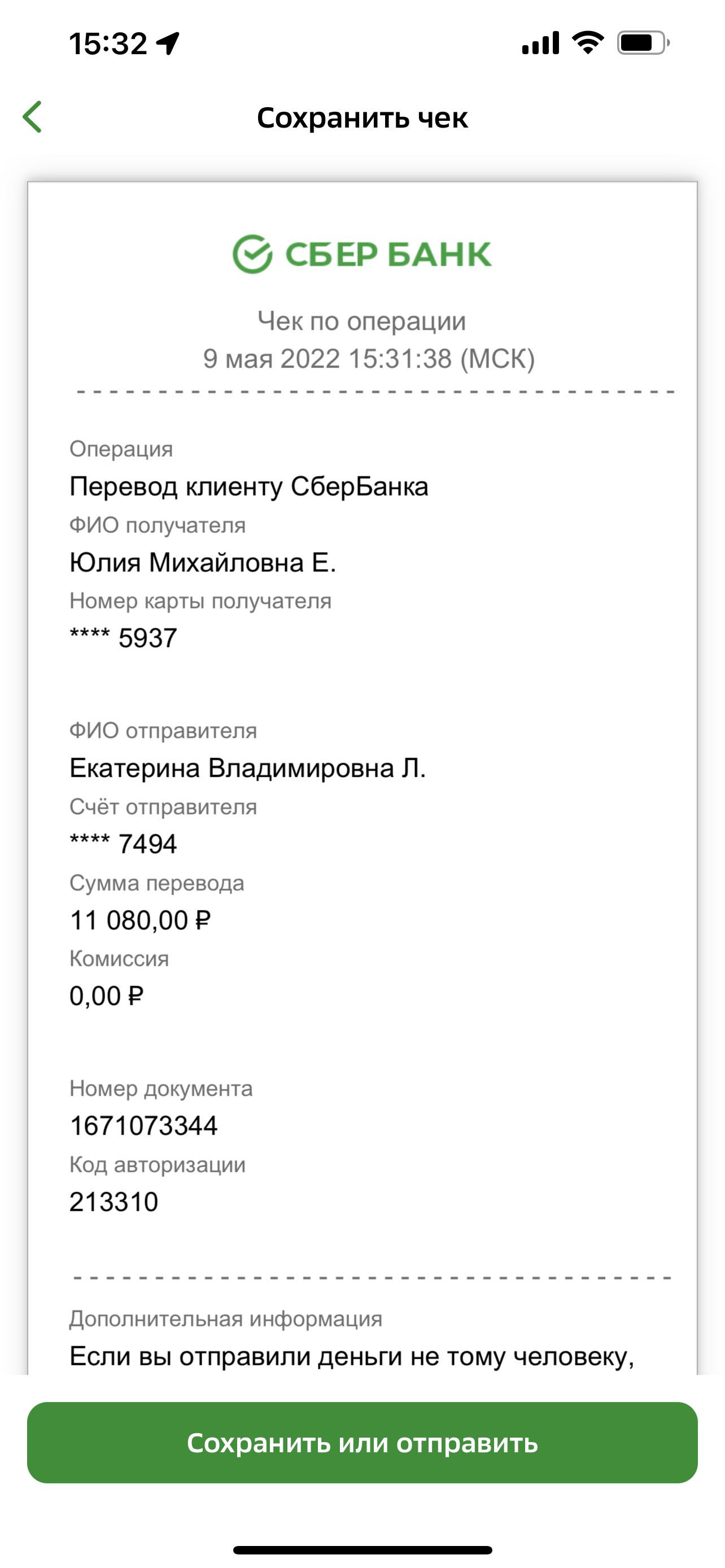
Task: Tap sender name Екатерина Владимировна Л.
Action: click(x=247, y=768)
